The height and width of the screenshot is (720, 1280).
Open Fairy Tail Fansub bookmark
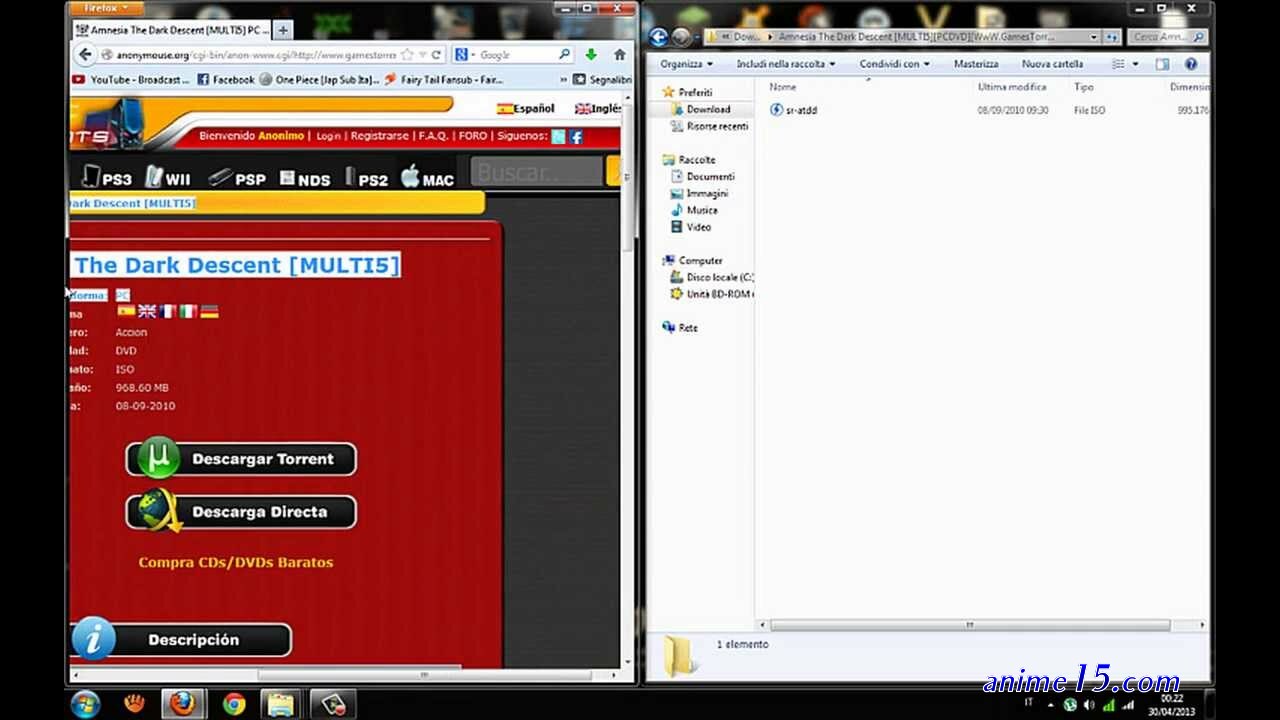pos(445,79)
